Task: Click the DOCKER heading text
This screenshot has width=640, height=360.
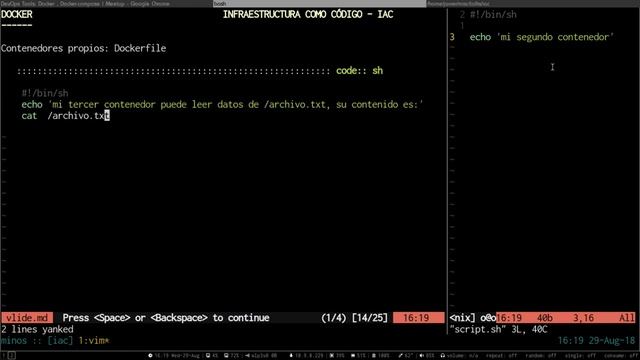Action: tap(16, 14)
